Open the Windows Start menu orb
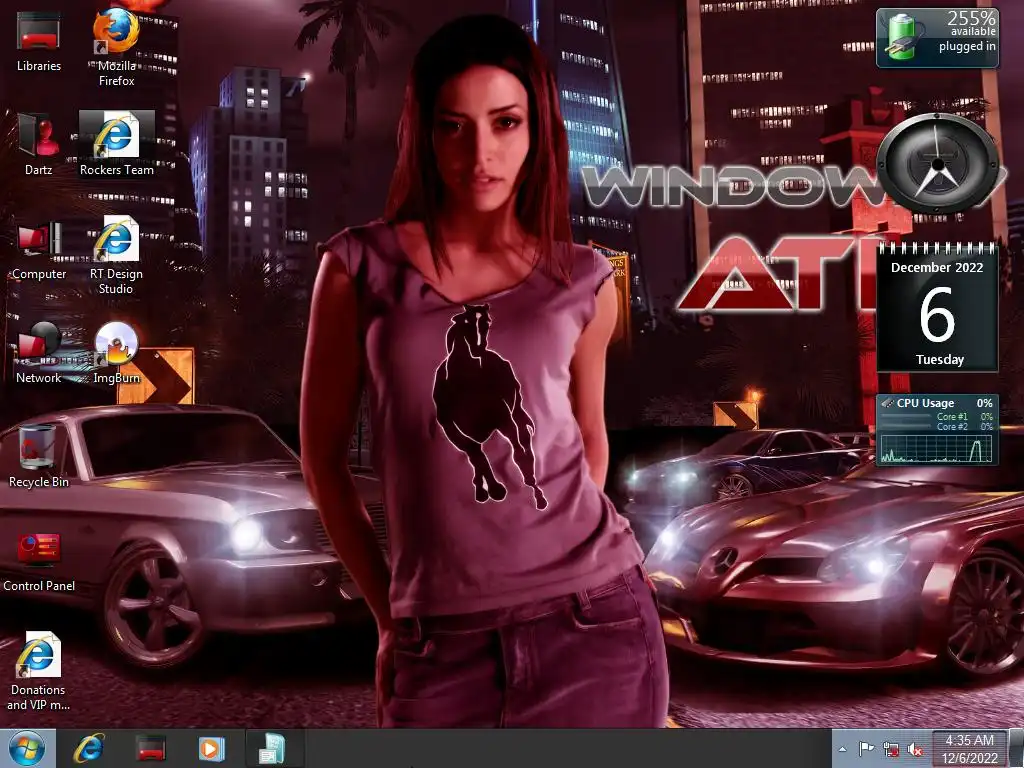Viewport: 1024px width, 768px height. (x=27, y=749)
